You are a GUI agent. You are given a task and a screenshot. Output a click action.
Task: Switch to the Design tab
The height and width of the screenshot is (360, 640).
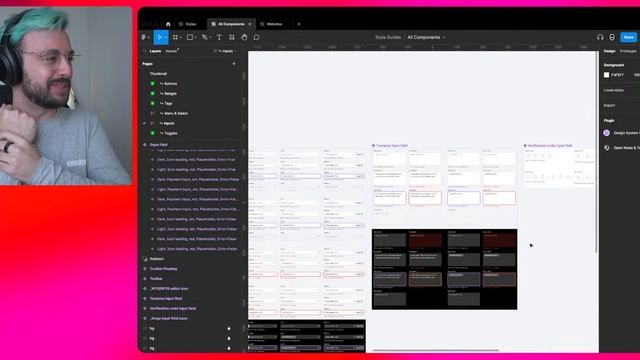tap(609, 51)
